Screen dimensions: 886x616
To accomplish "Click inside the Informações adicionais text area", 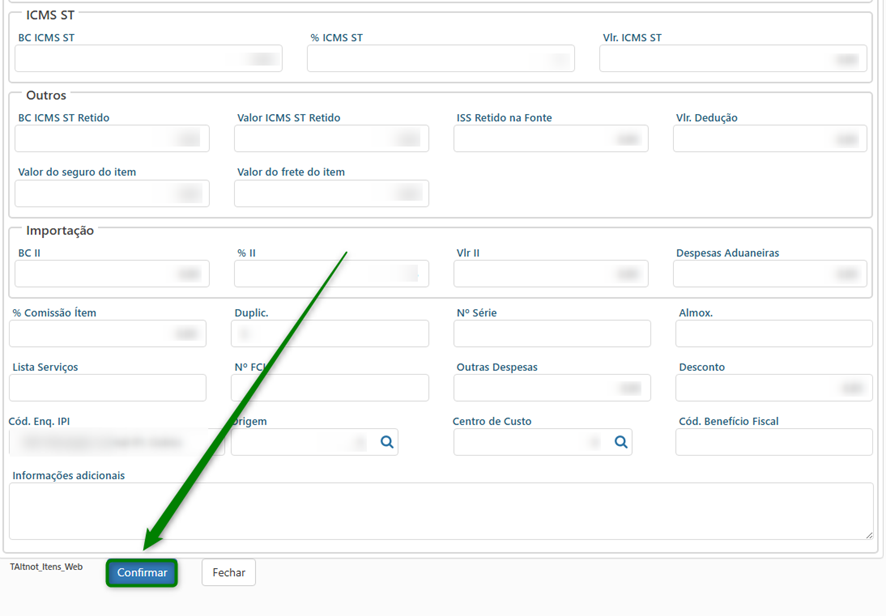I will 440,511.
